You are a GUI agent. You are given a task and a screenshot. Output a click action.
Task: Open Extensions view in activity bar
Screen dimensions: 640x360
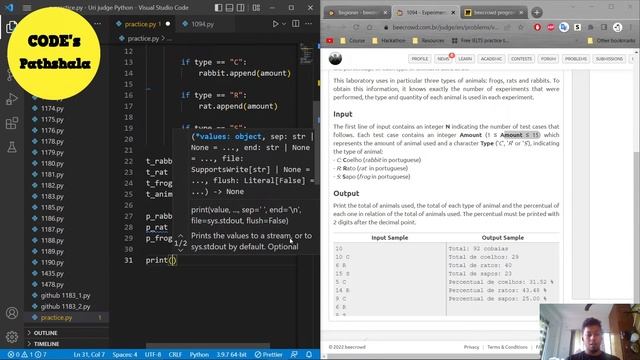click(x=12, y=123)
